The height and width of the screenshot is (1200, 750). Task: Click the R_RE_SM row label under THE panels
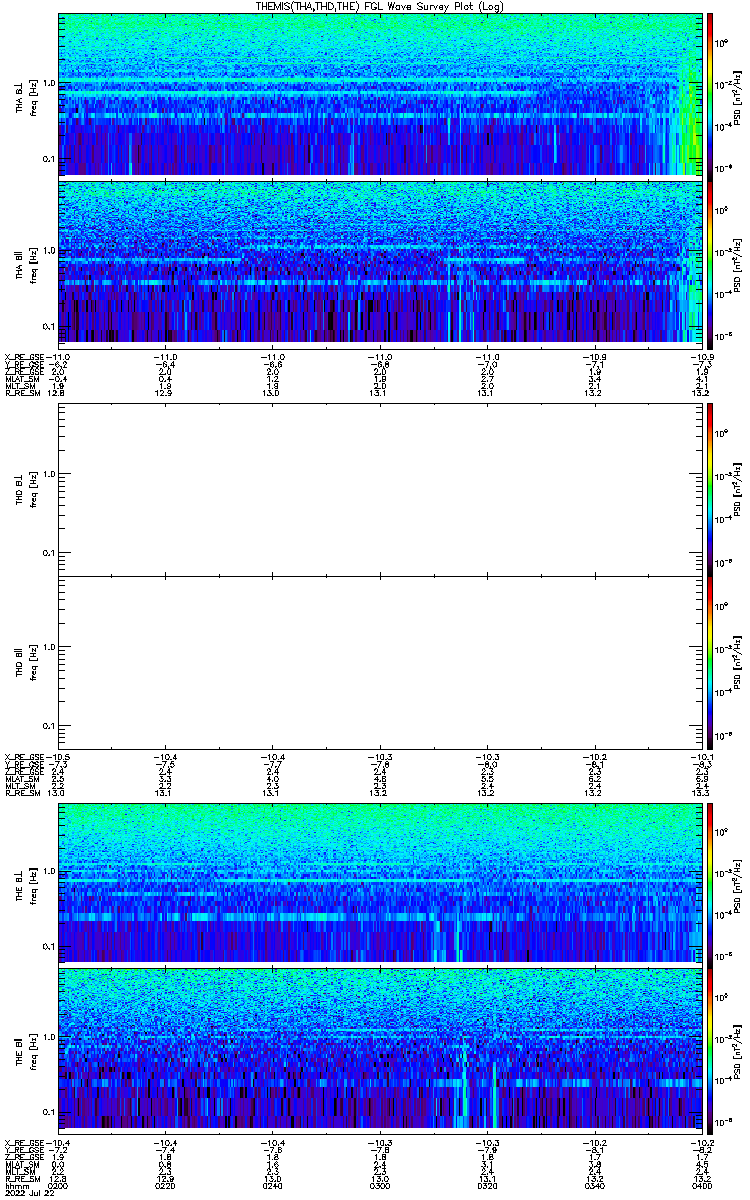(22, 1179)
